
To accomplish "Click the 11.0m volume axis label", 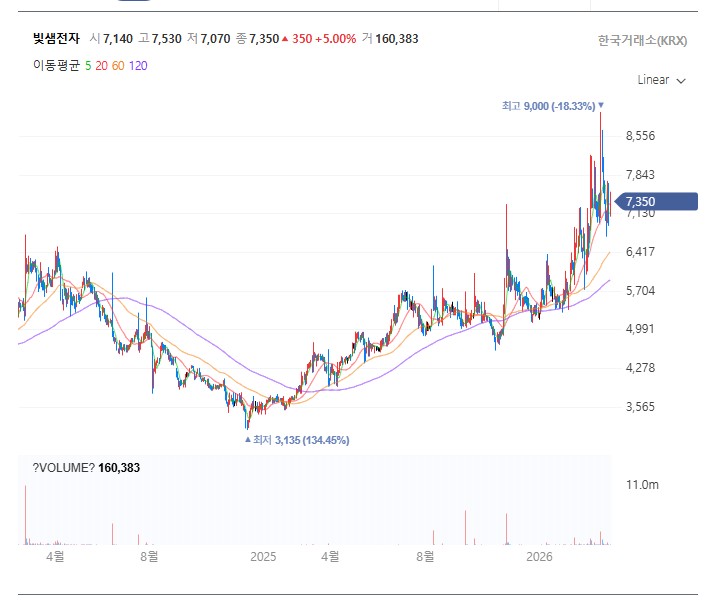I will [x=642, y=485].
